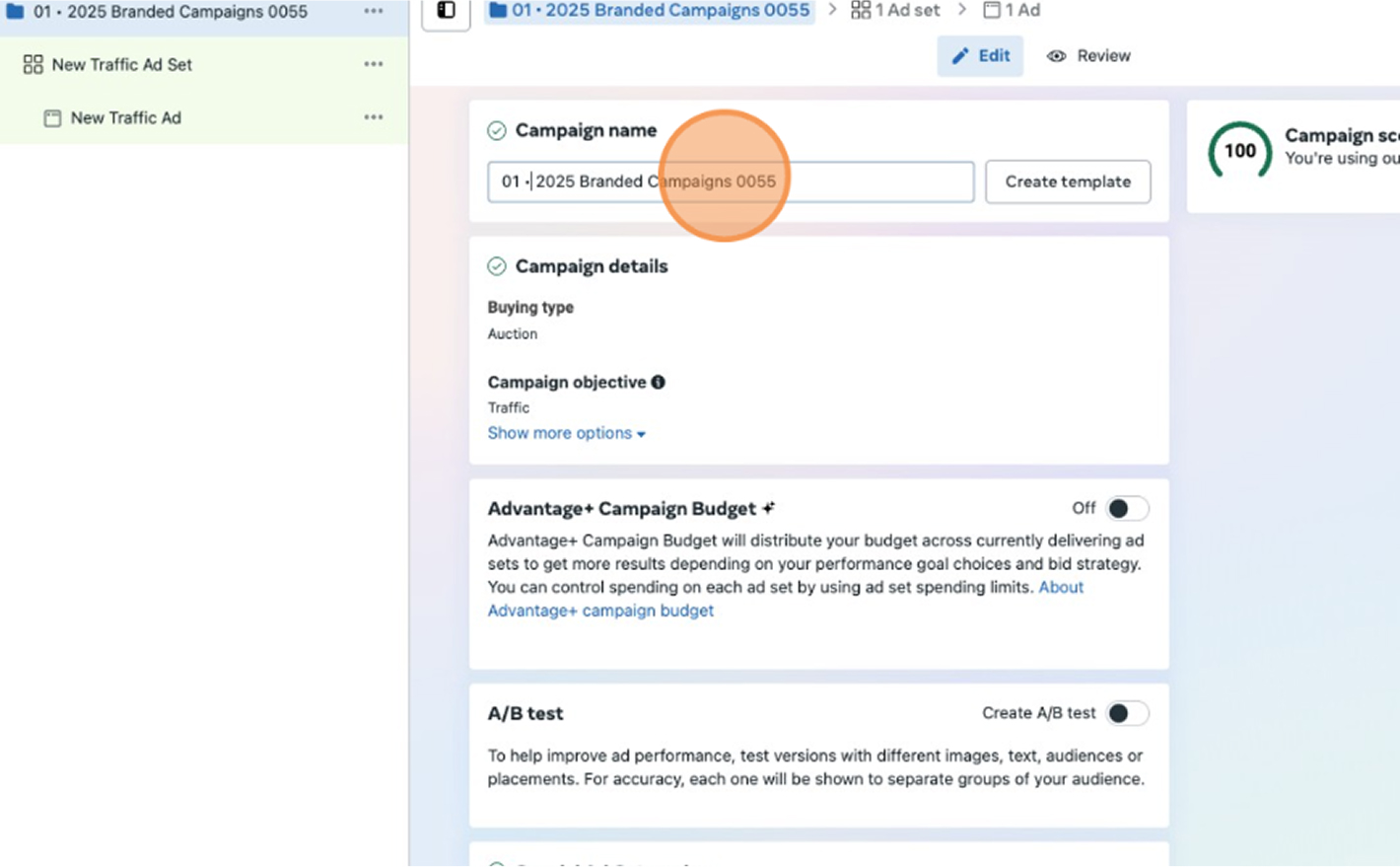Click the Advantage+ sparkle icon
The height and width of the screenshot is (867, 1400).
click(x=768, y=508)
